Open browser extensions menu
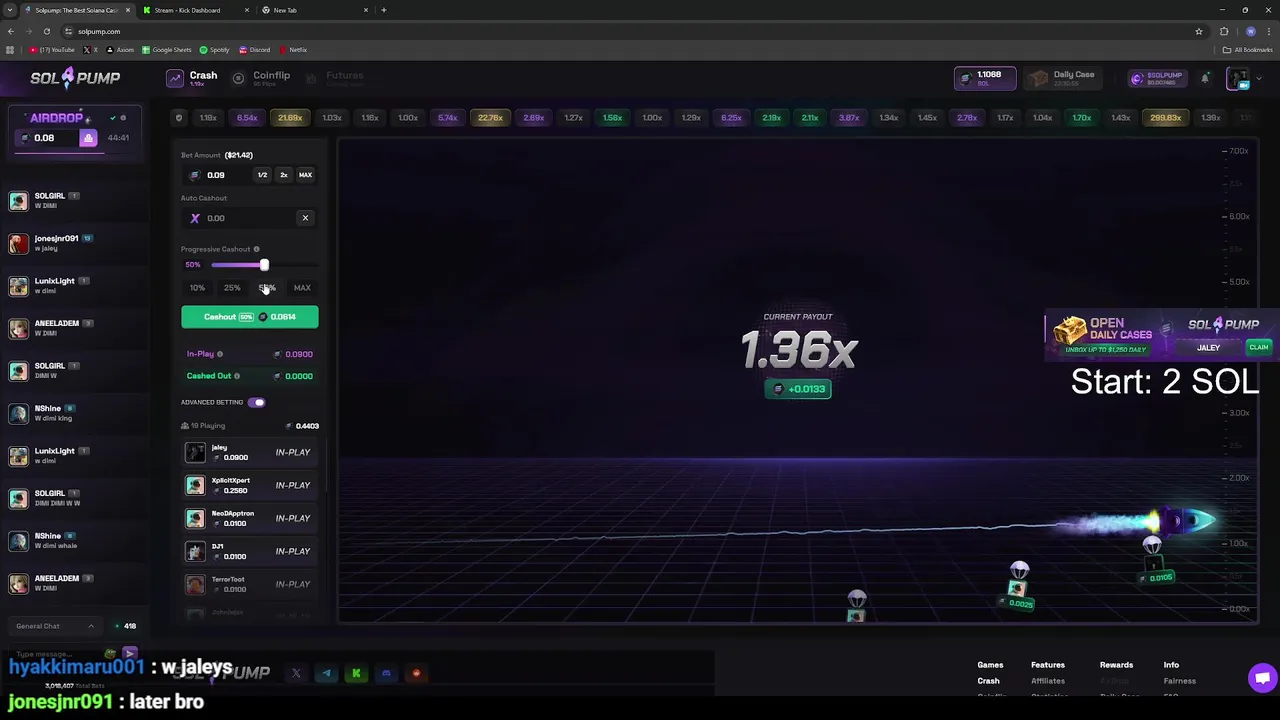Viewport: 1280px width, 720px height. click(1224, 31)
